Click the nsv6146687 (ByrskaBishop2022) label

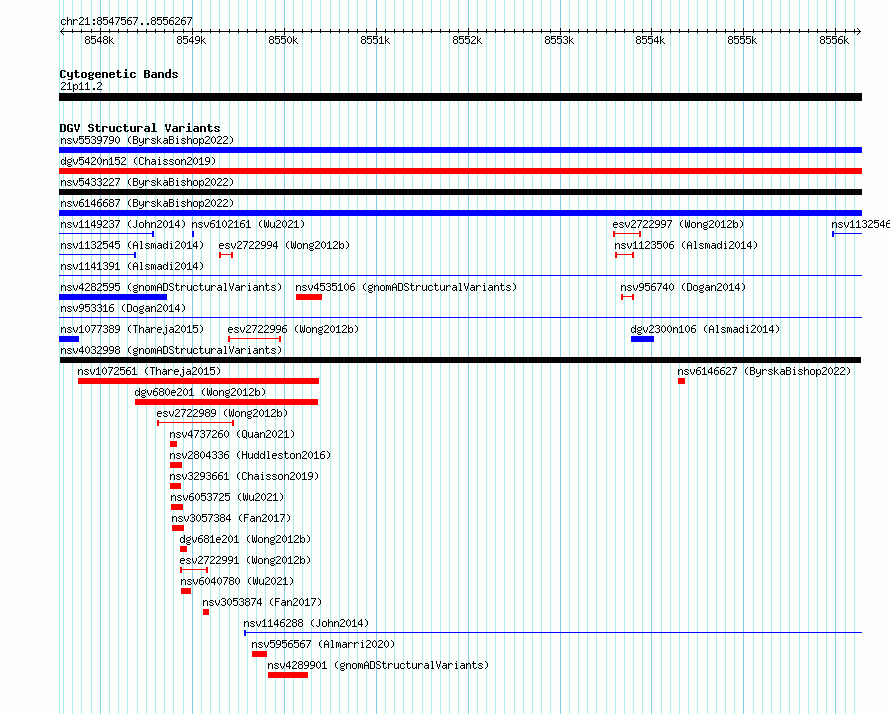(147, 203)
